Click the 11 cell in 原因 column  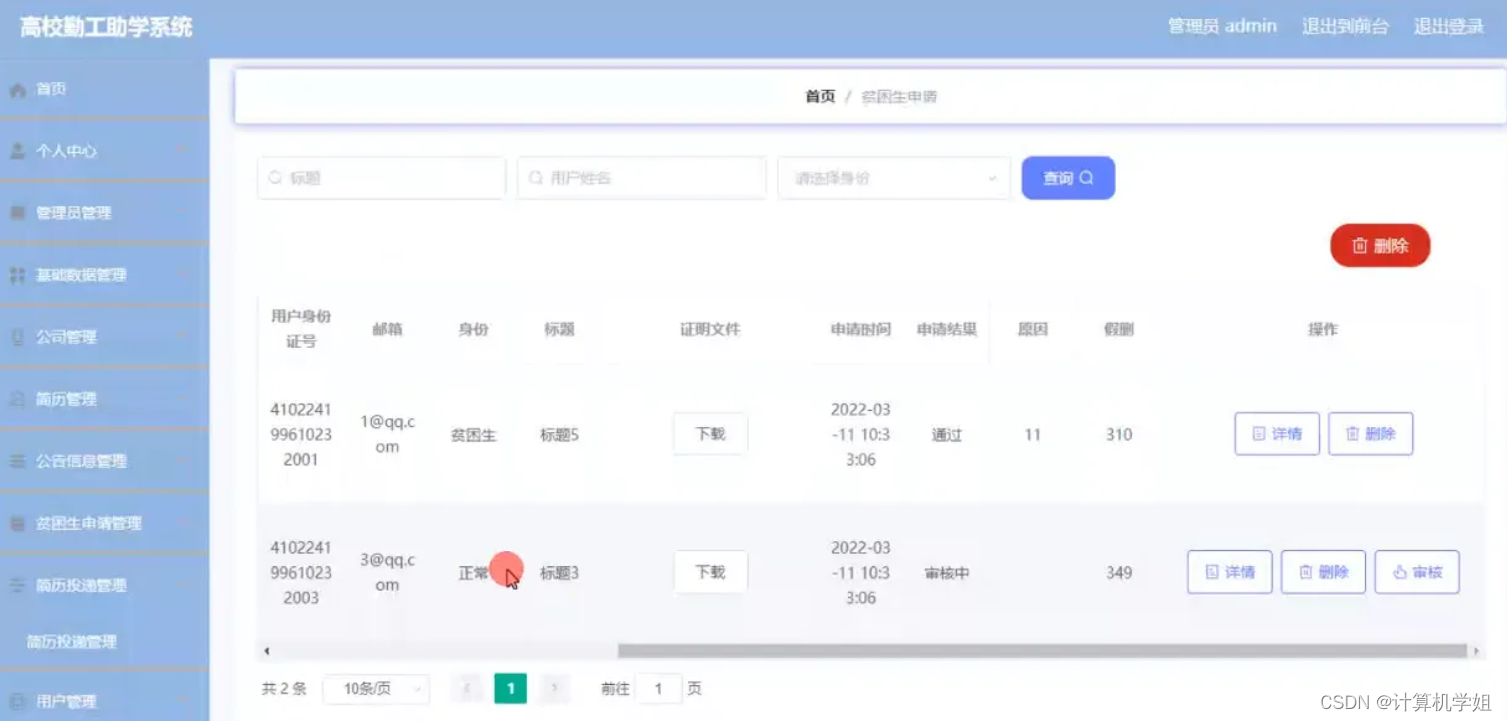click(x=1033, y=434)
